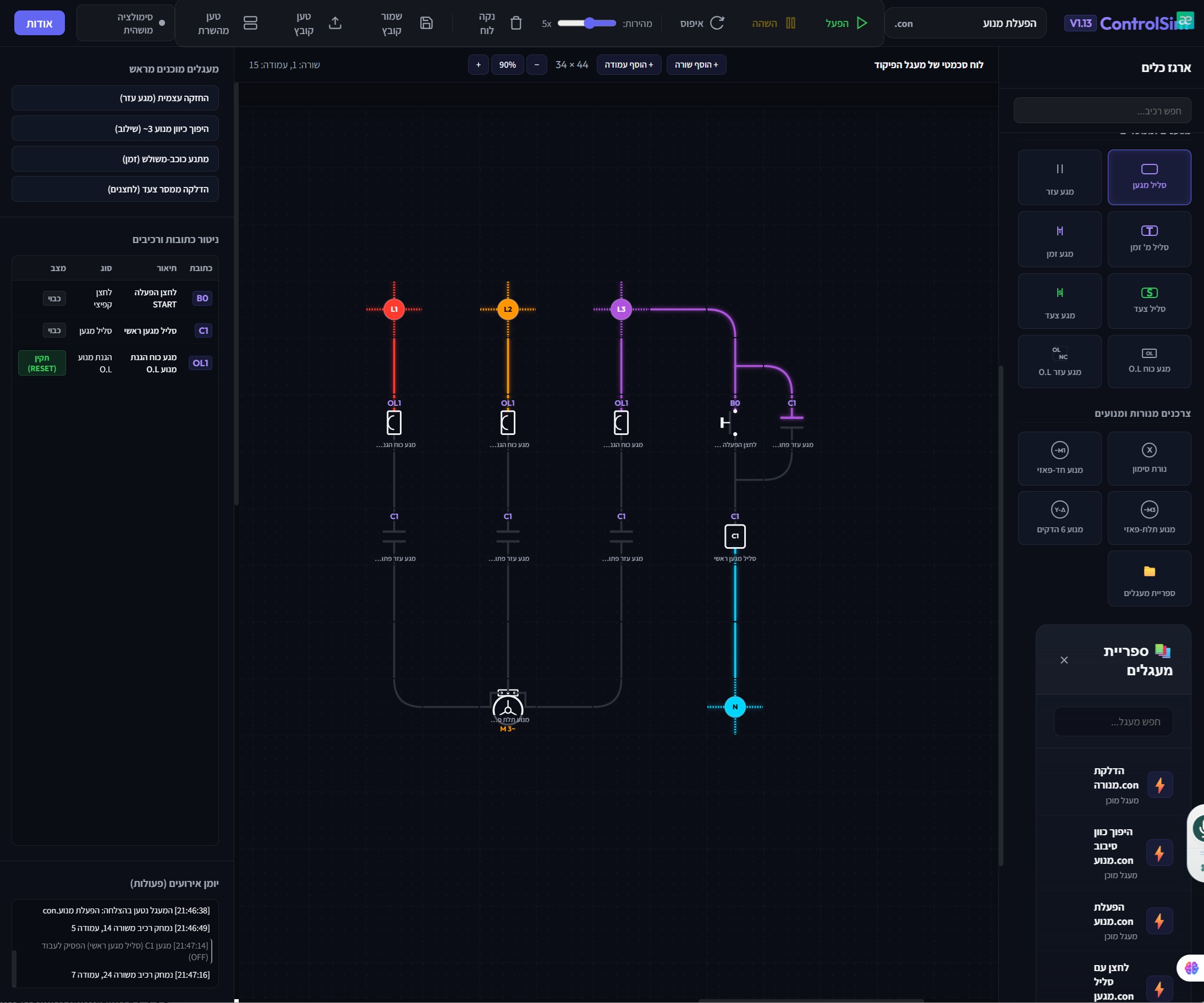Open library circuit הדלקת מנורה.con
The image size is (1204, 1003).
(1113, 785)
